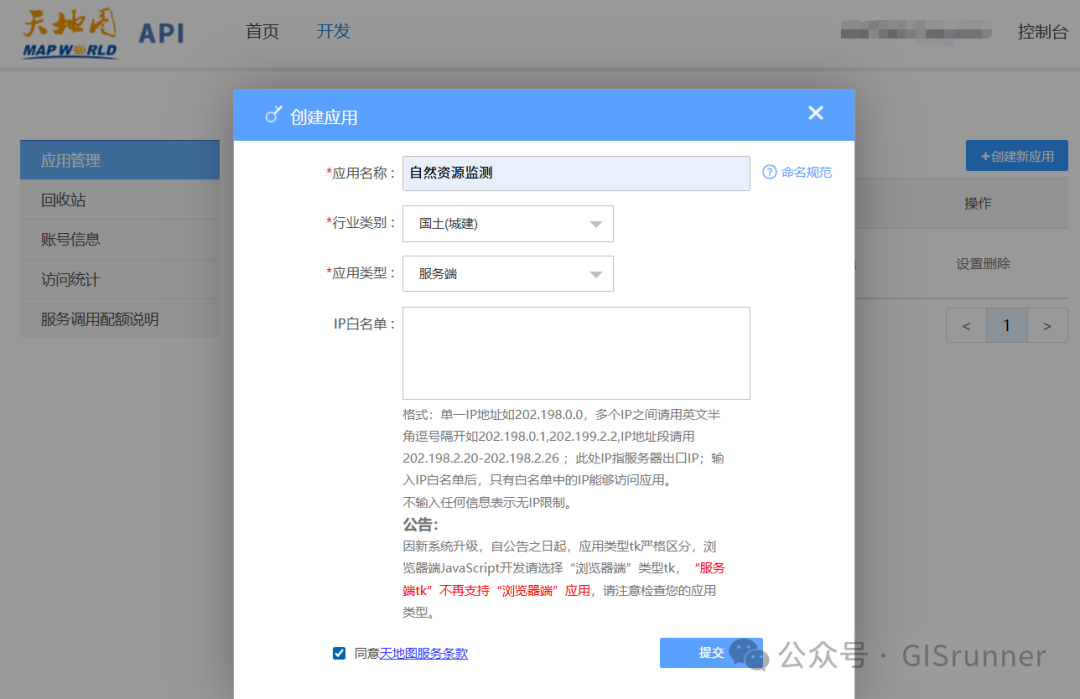Screen dimensions: 1080x699
Task: Select page 1 in pagination
Action: (x=1006, y=326)
